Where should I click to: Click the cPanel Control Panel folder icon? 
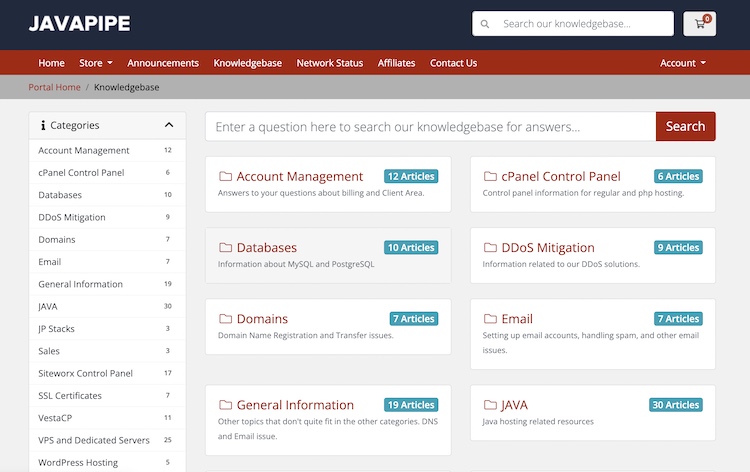tap(490, 177)
